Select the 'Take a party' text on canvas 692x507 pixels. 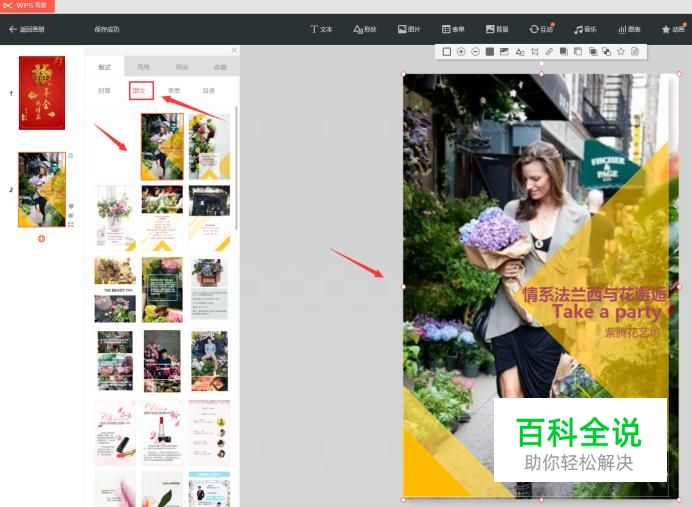coord(606,312)
